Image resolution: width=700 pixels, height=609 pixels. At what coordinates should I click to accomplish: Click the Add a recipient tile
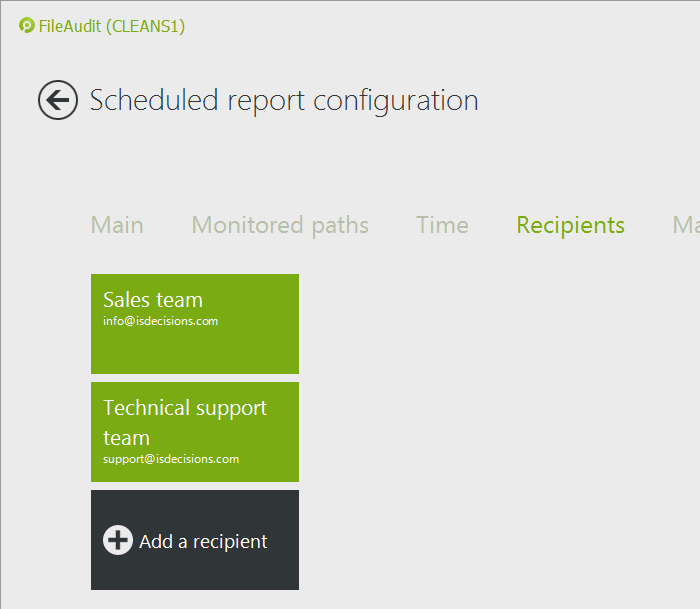(x=195, y=540)
